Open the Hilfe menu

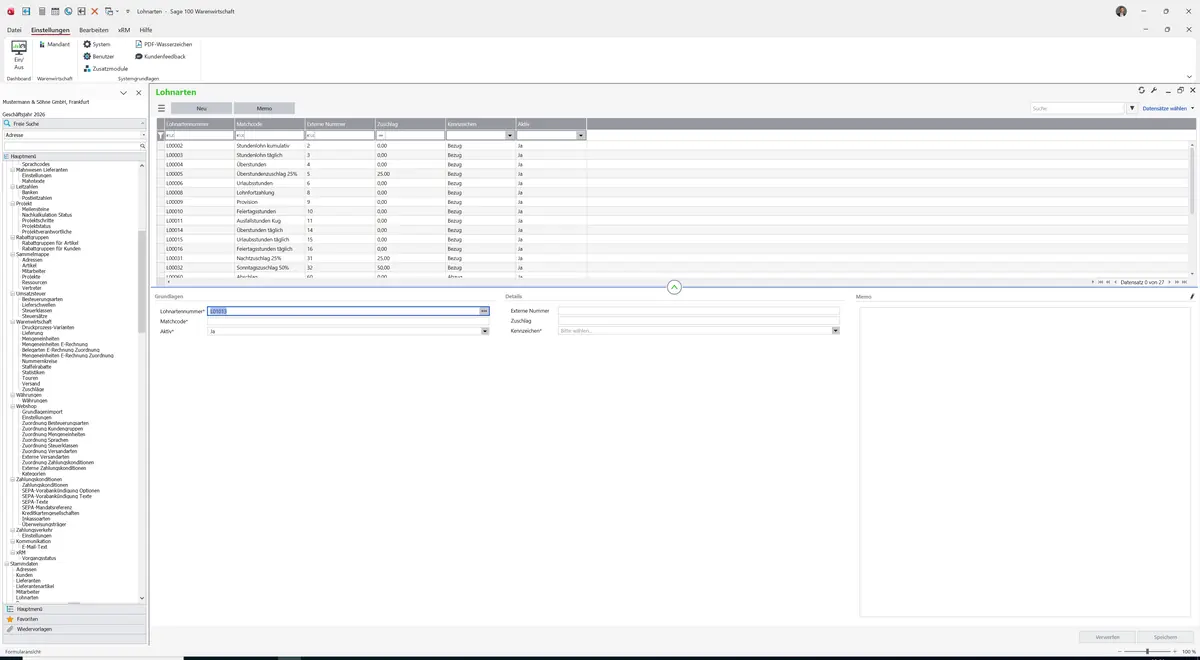[146, 31]
